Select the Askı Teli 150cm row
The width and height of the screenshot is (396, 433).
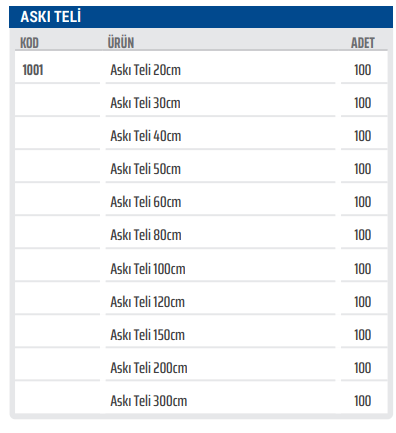point(201,332)
